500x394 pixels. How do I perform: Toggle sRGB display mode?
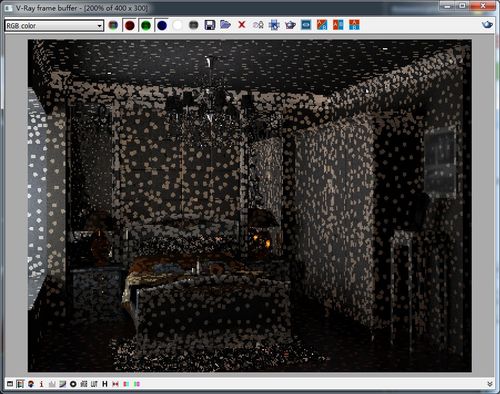[x=84, y=384]
